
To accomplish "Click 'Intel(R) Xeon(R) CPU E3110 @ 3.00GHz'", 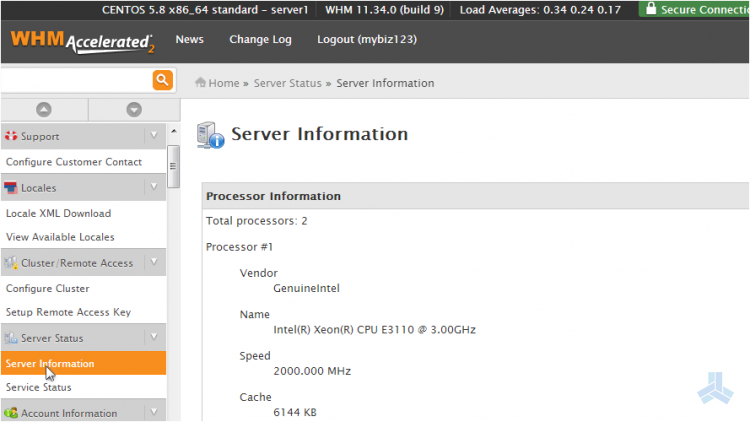I will [375, 330].
